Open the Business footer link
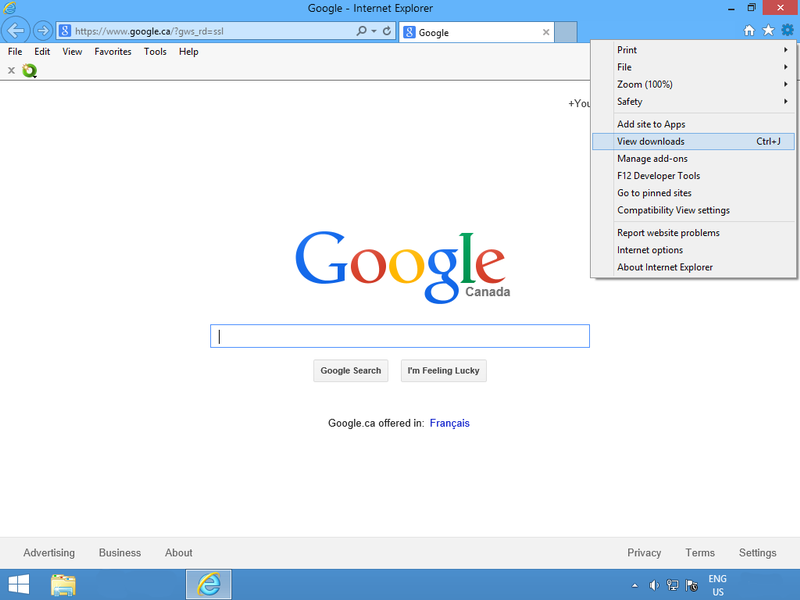 pos(120,553)
